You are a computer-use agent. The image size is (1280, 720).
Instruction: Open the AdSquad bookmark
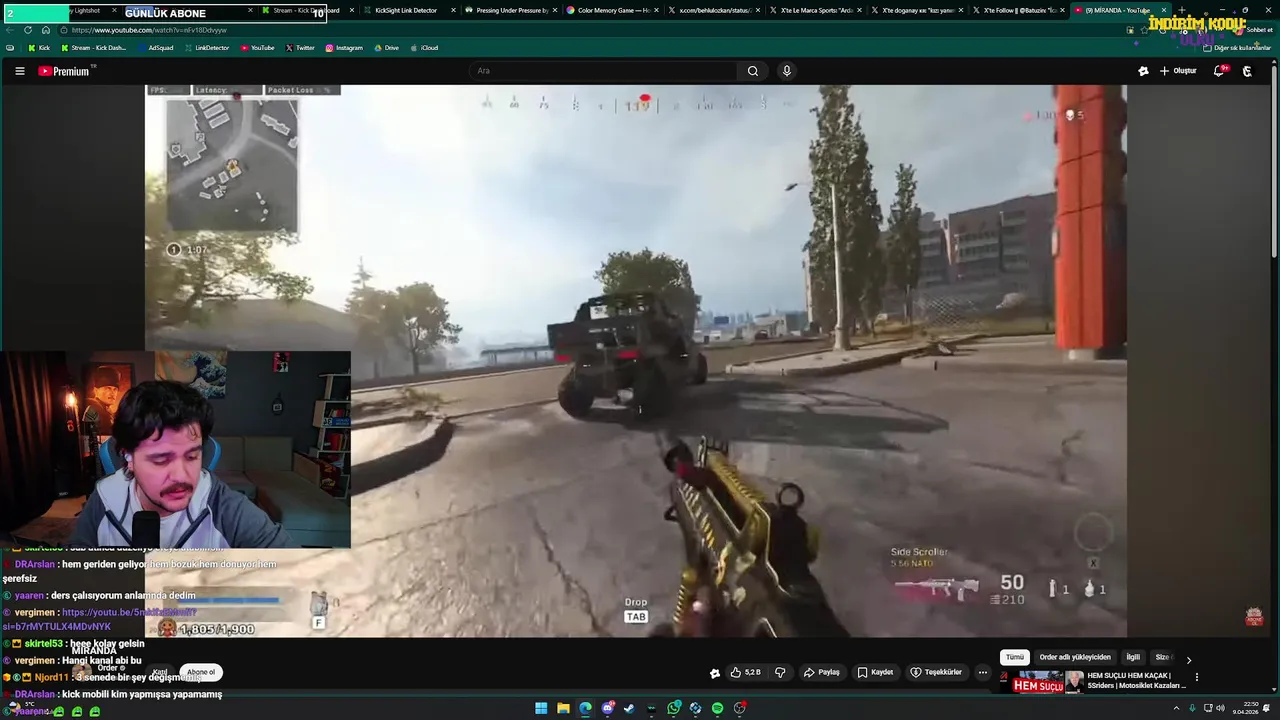[155, 48]
